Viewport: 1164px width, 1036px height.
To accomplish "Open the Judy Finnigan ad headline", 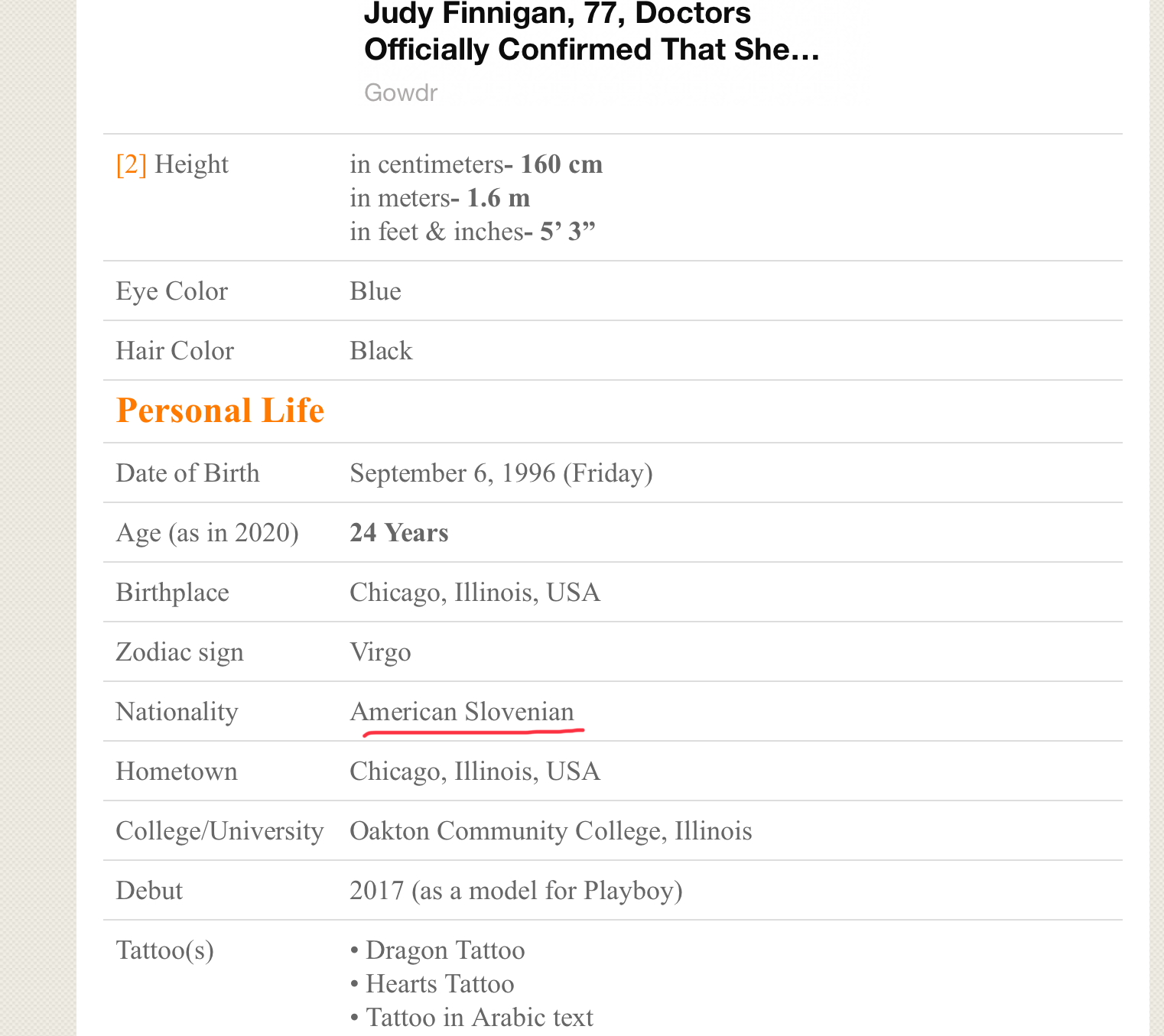I will (591, 32).
